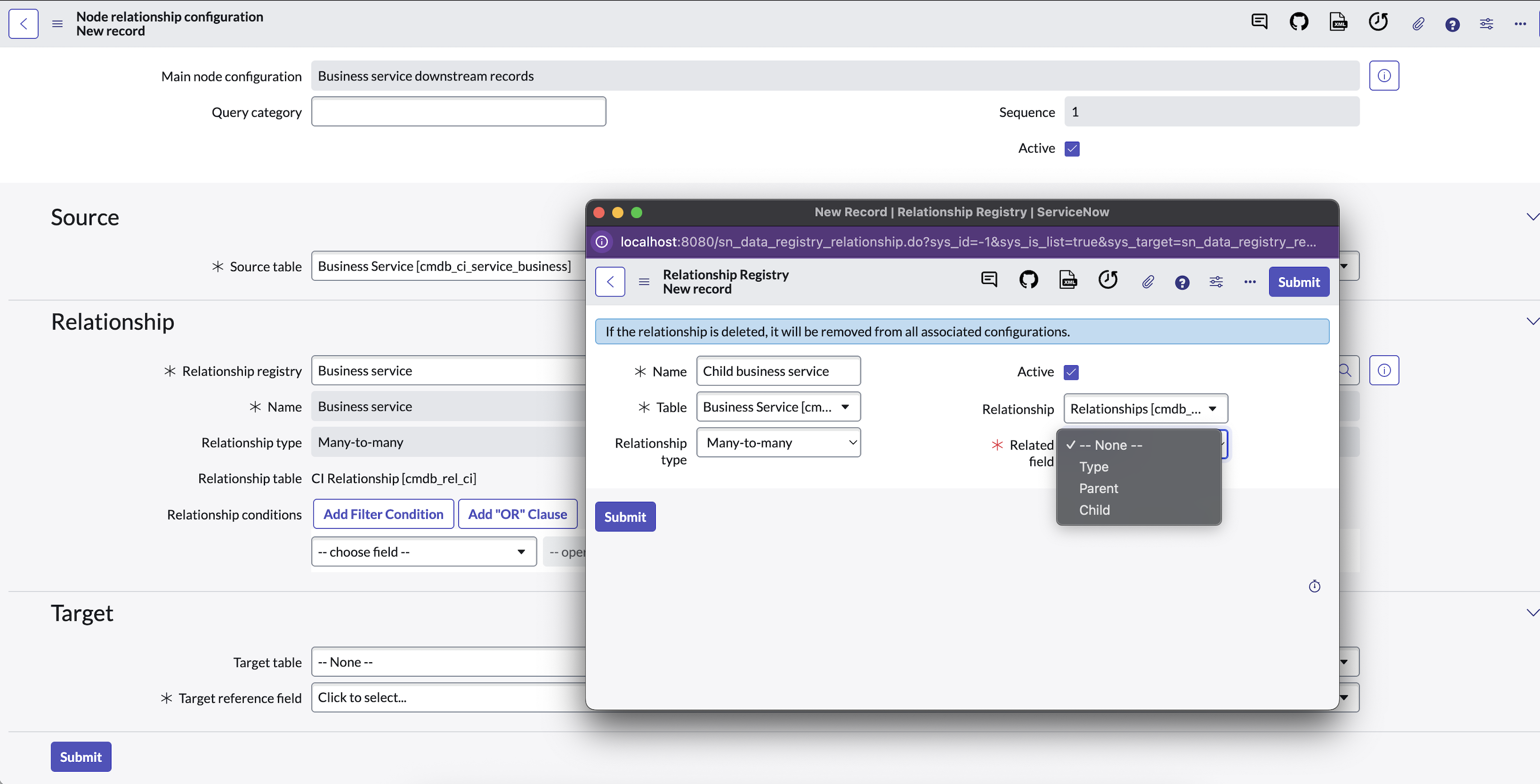Open Target table dropdown arrow

pyautogui.click(x=1344, y=662)
